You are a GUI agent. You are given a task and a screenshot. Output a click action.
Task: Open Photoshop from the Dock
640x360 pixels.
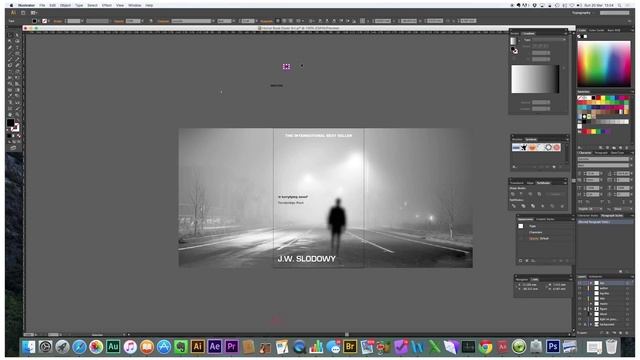point(553,347)
